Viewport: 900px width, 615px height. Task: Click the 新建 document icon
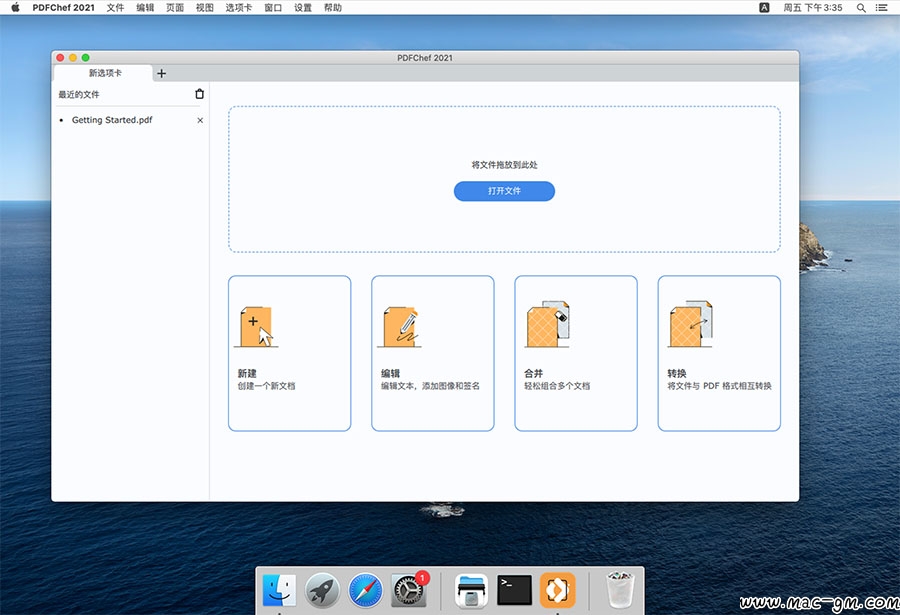click(257, 326)
